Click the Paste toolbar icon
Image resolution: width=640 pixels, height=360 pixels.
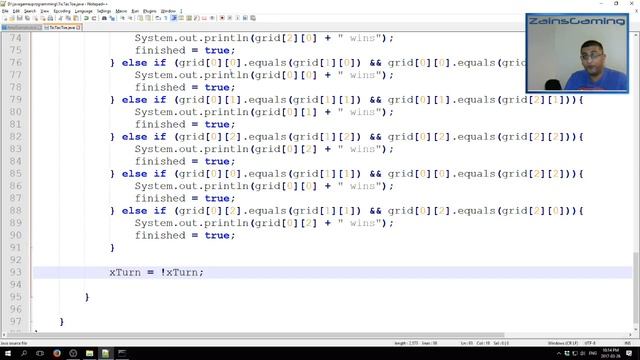pos(76,18)
